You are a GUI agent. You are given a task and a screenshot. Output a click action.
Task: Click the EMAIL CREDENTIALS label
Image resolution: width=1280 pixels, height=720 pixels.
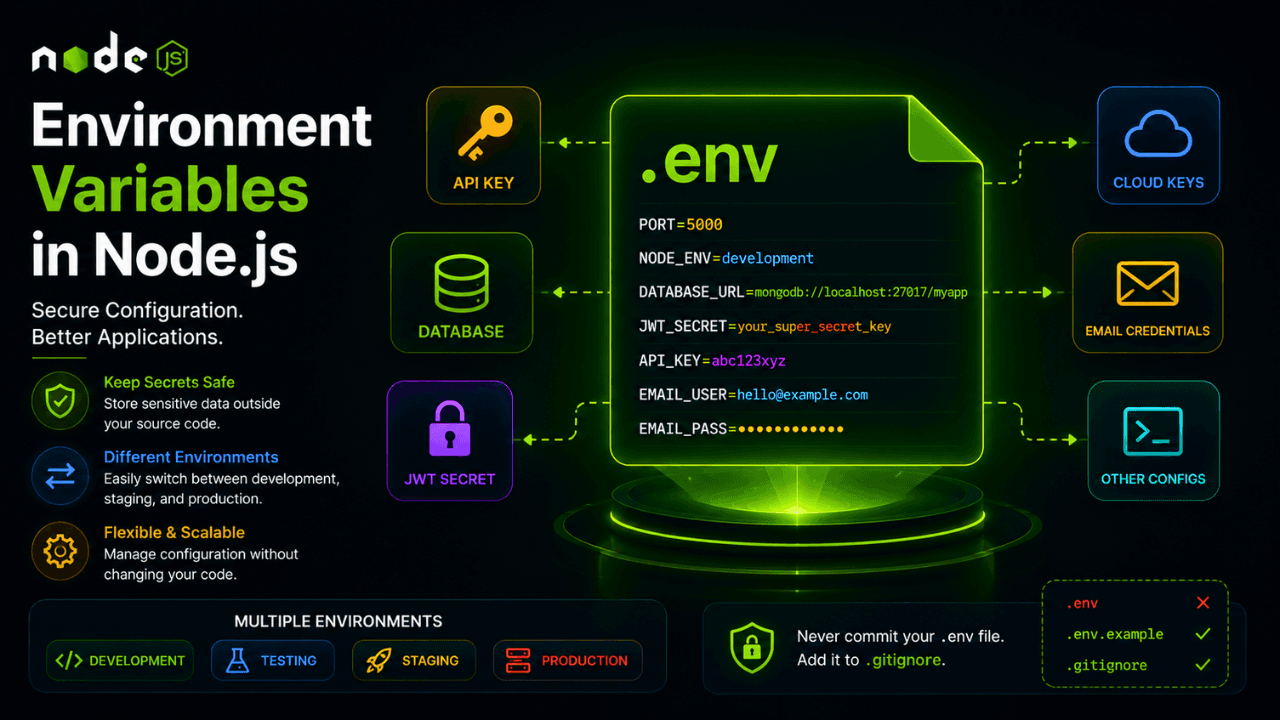point(1147,331)
